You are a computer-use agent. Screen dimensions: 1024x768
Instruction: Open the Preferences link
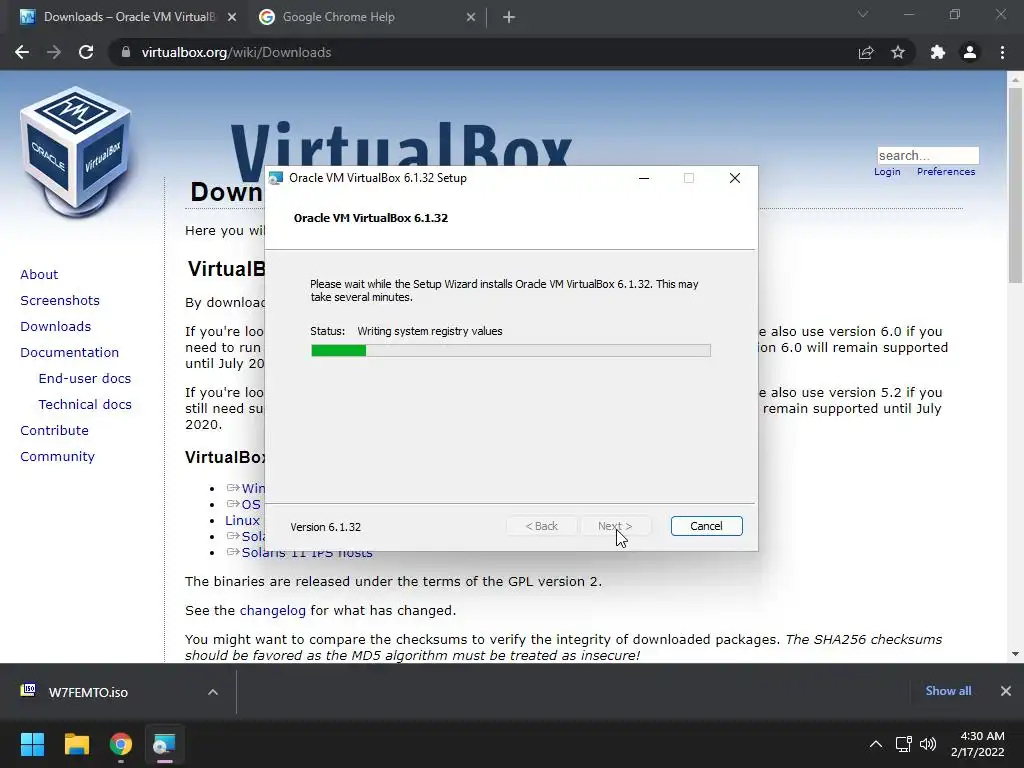tap(946, 172)
